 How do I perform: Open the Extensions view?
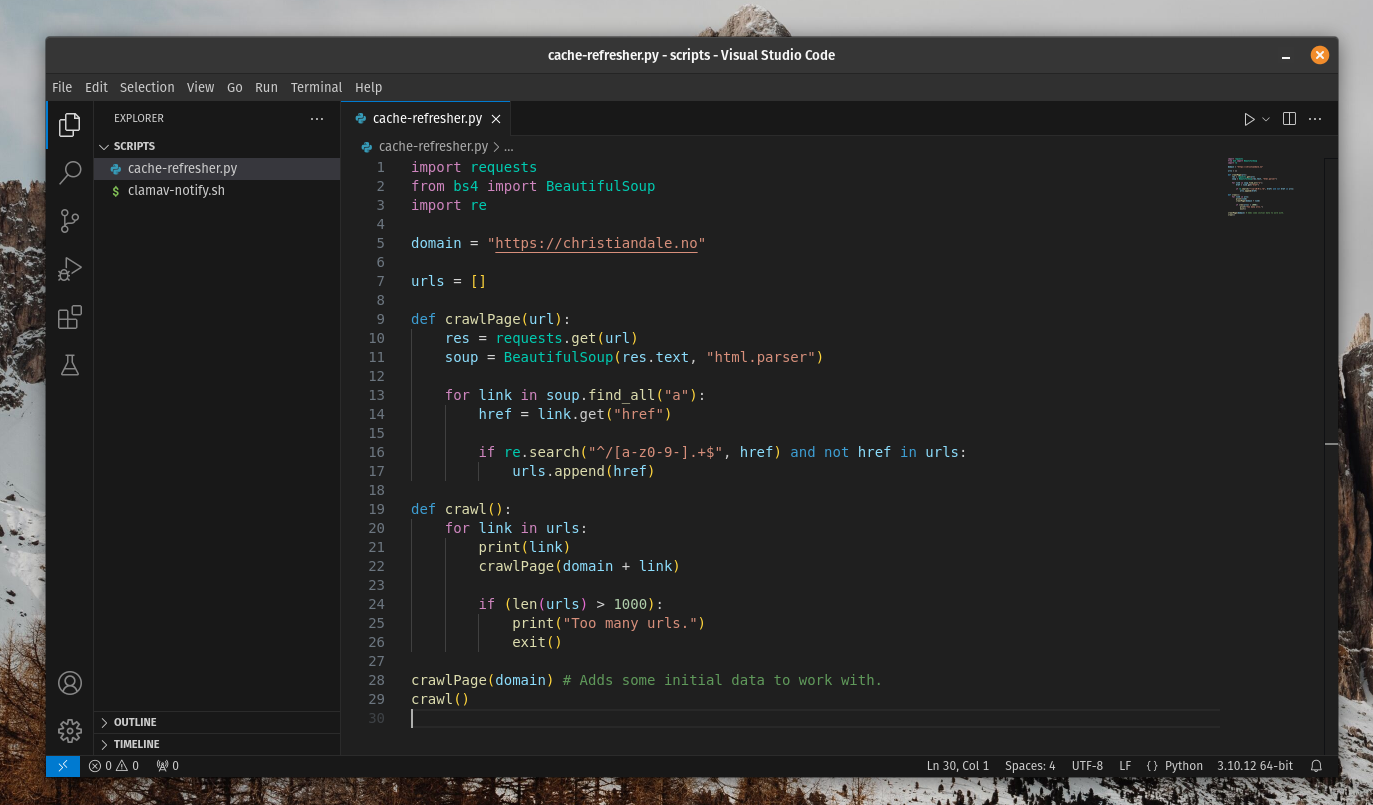pos(69,318)
